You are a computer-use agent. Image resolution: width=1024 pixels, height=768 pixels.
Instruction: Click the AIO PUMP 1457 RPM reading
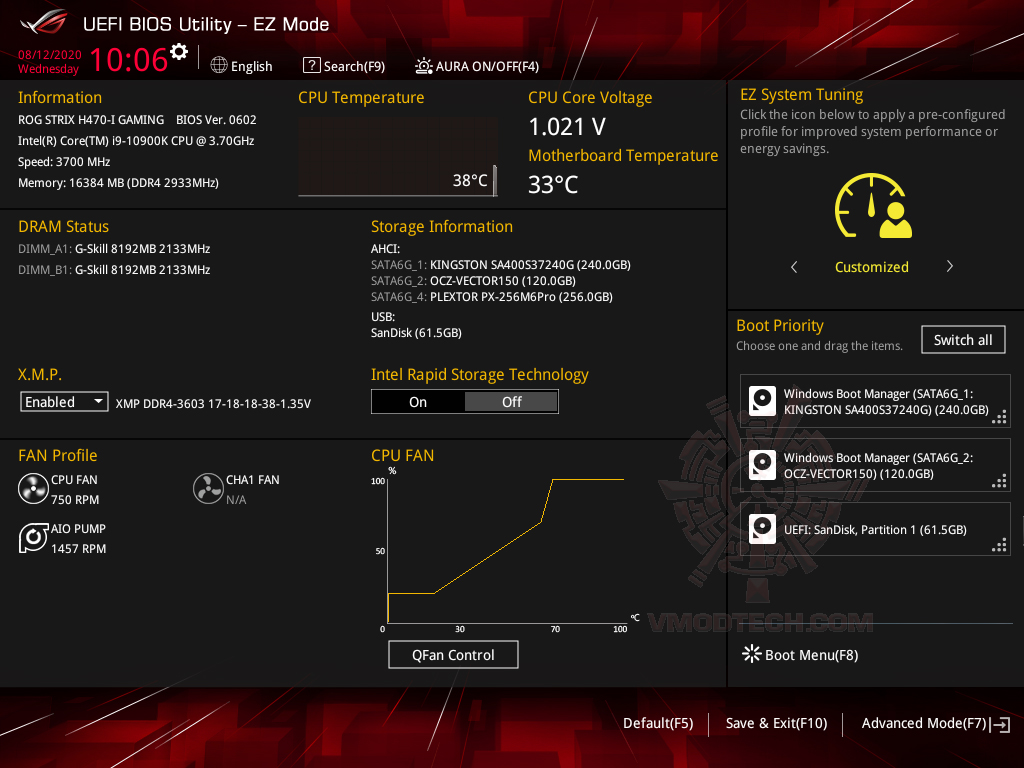coord(78,549)
